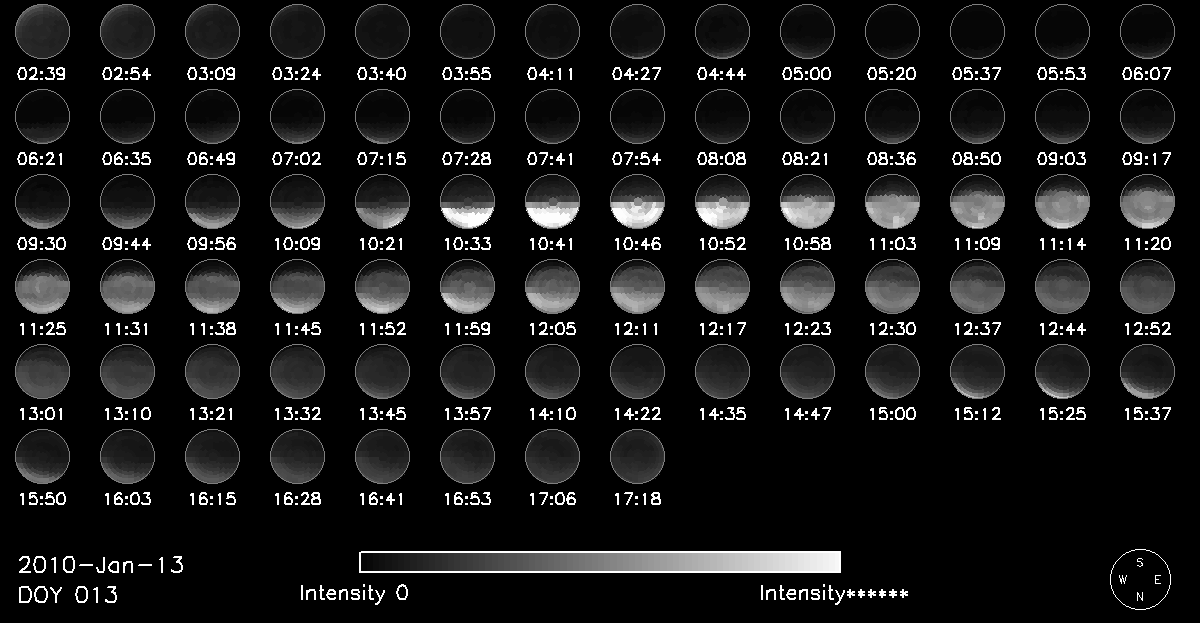Image resolution: width=1200 pixels, height=623 pixels.
Task: Pick the 10:46 disk image
Action: pyautogui.click(x=637, y=201)
